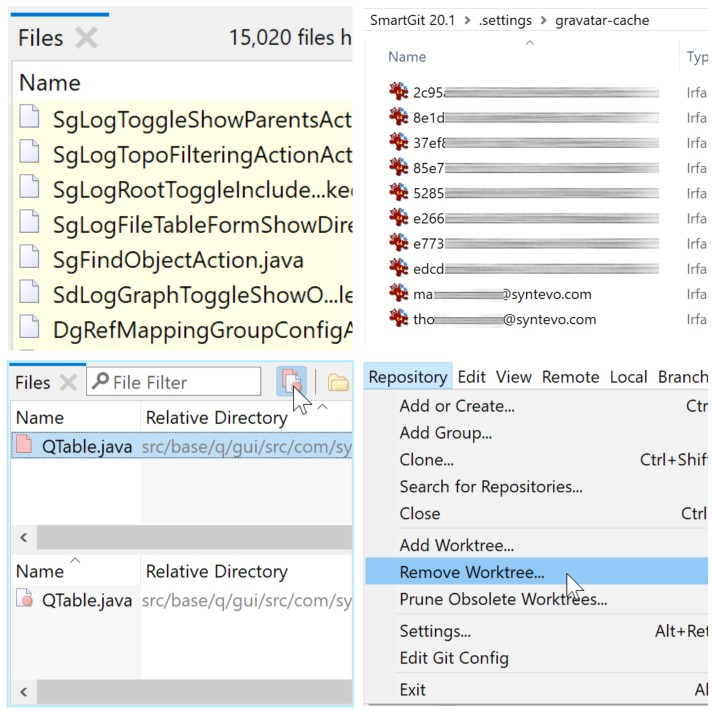Click staged file icon of lower QTable.java
This screenshot has width=712, height=711.
[x=24, y=597]
